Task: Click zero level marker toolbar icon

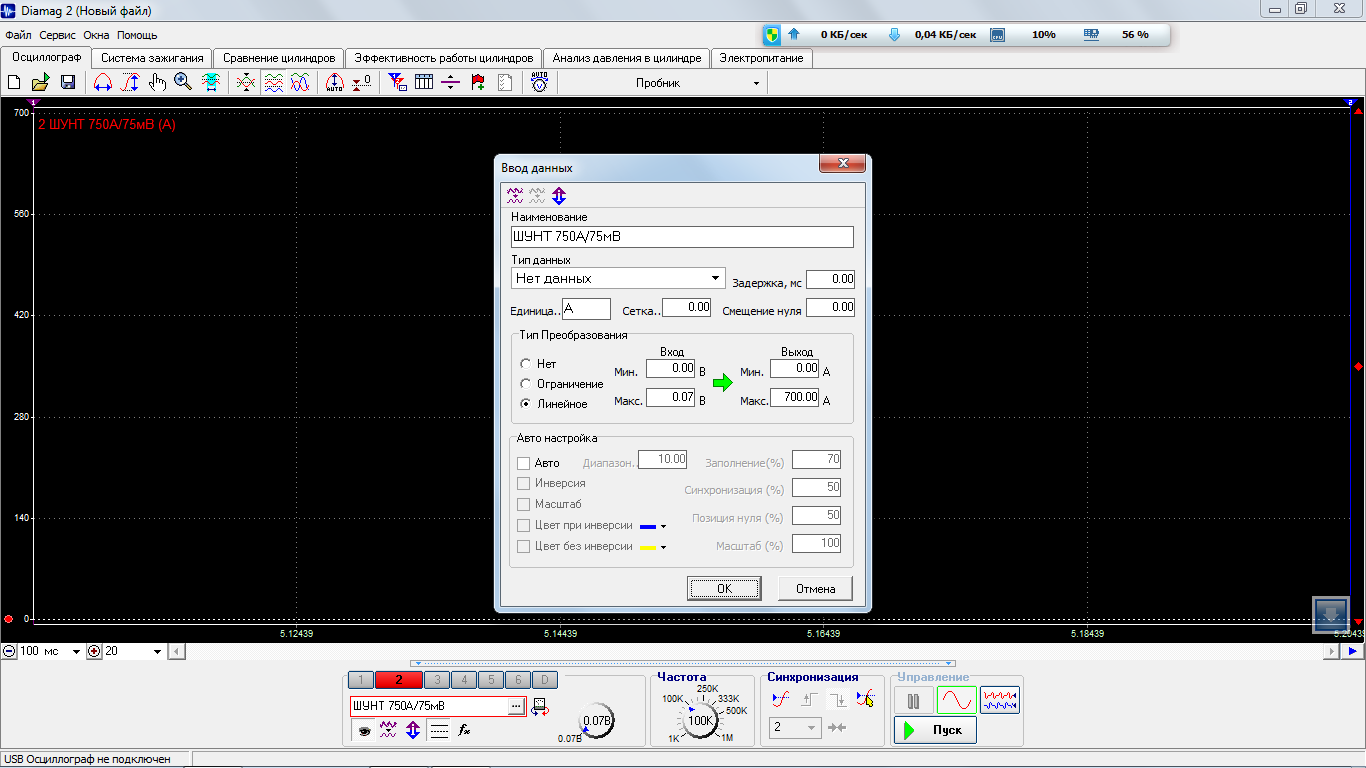Action: (x=362, y=83)
